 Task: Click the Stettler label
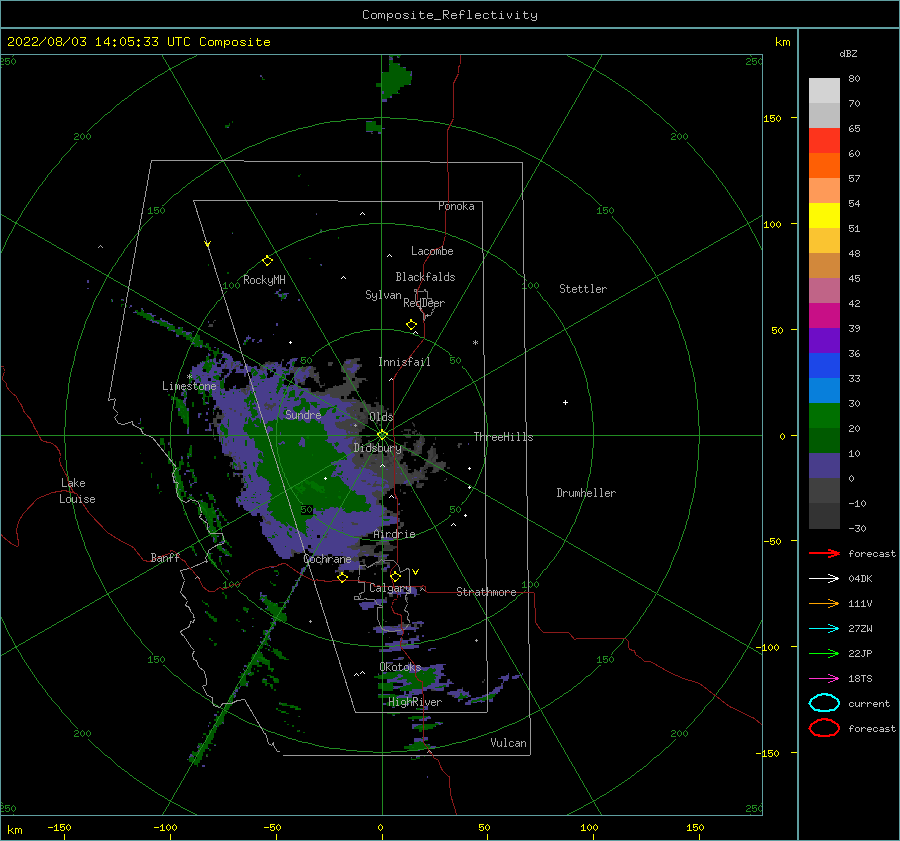coord(583,289)
